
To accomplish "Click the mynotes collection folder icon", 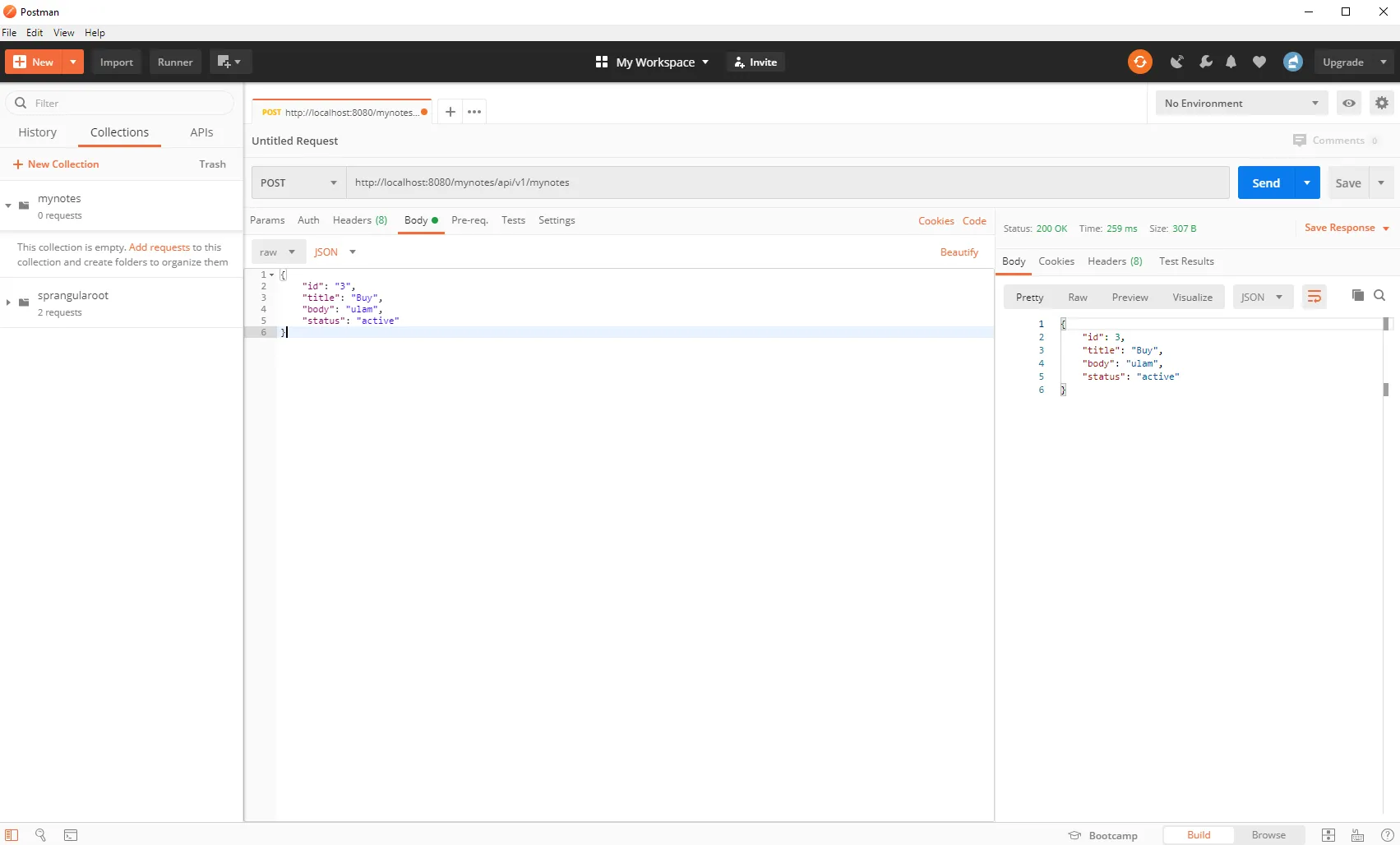I will pyautogui.click(x=24, y=205).
